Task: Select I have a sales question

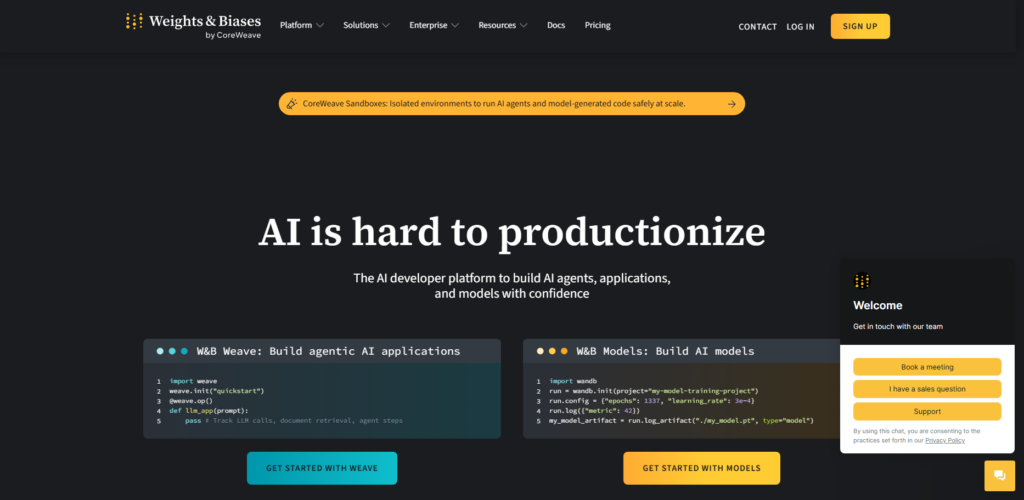Action: (x=927, y=389)
